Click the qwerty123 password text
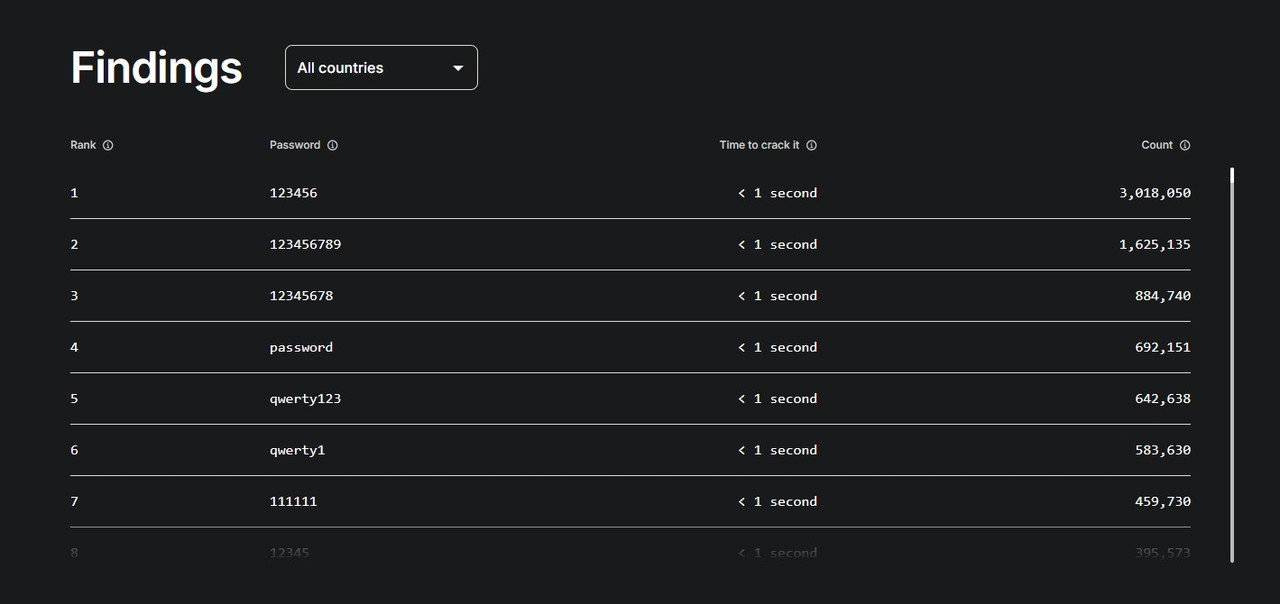 (x=305, y=399)
